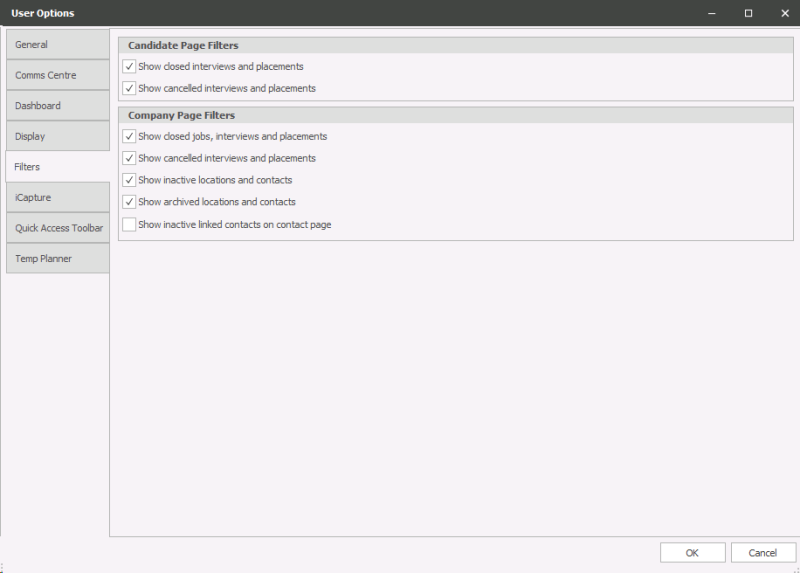This screenshot has width=800, height=573.
Task: Go to the Display tab
Action: (x=55, y=136)
